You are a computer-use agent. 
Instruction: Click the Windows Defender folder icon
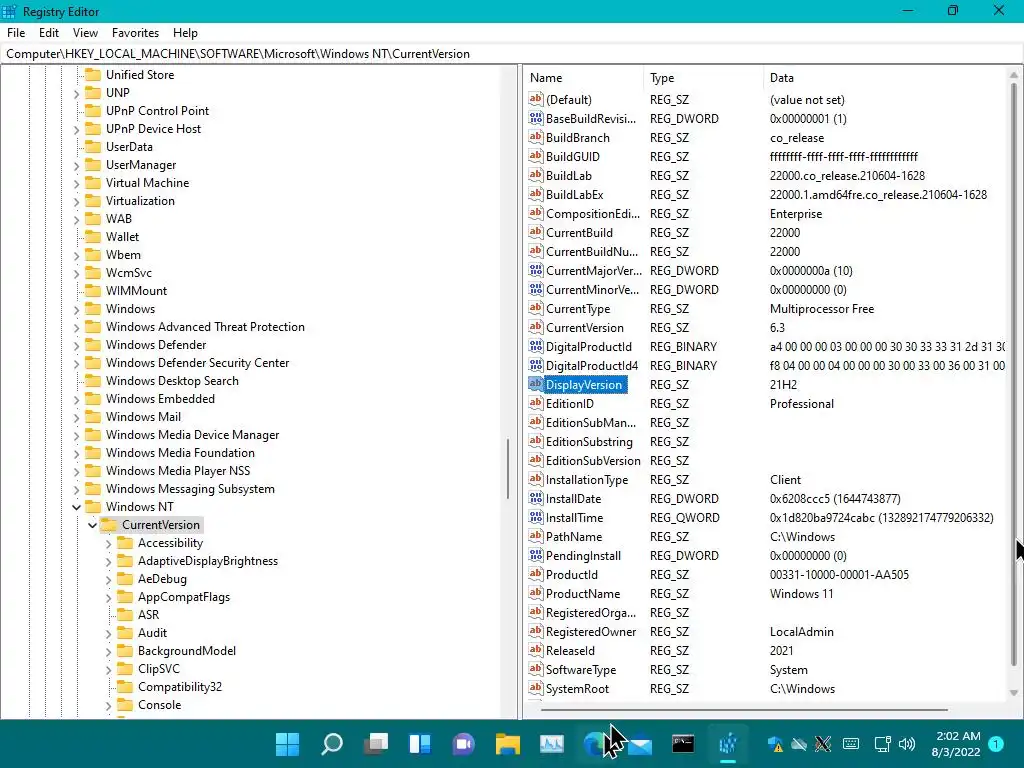click(x=93, y=344)
